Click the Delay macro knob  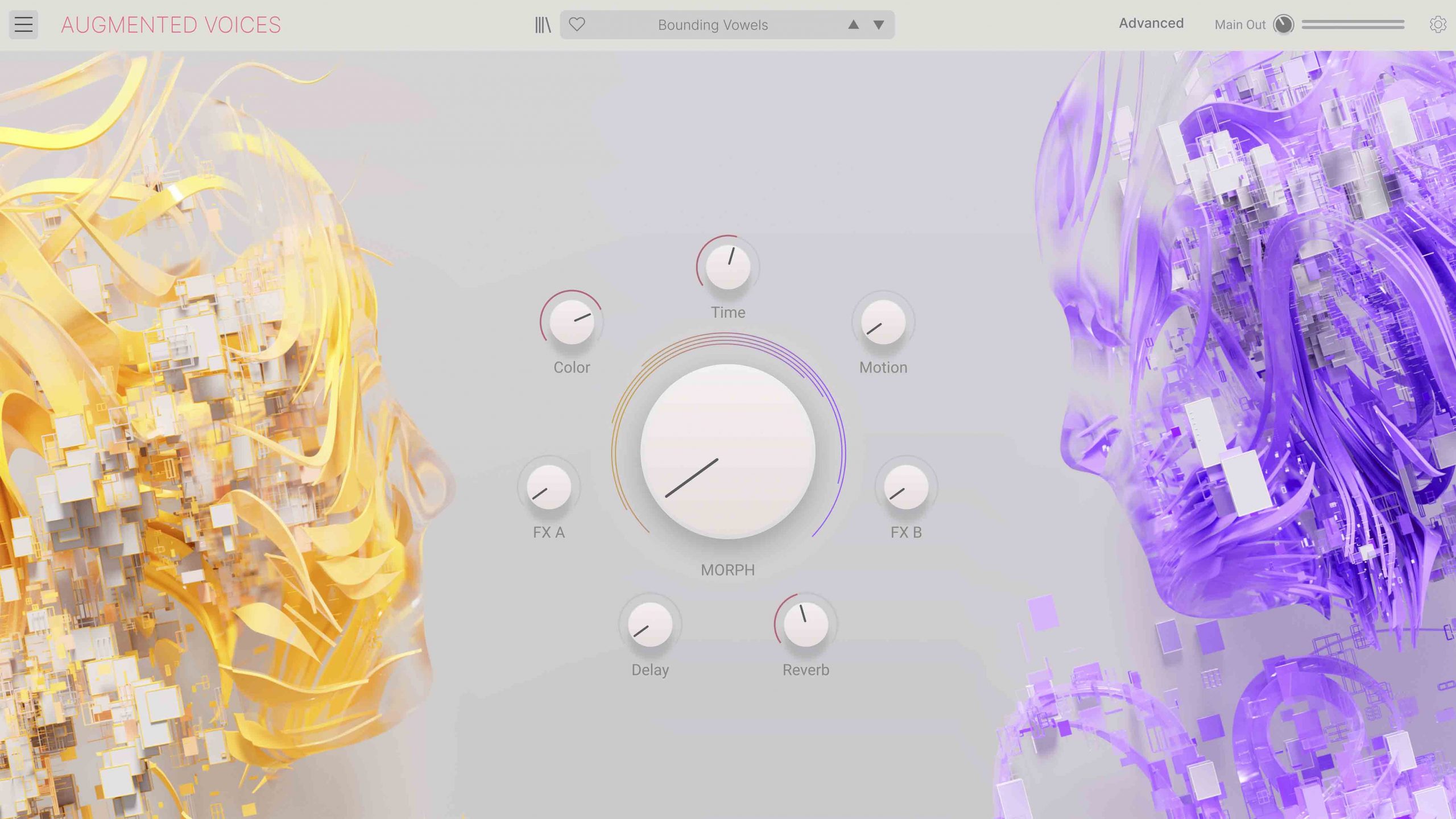point(650,624)
